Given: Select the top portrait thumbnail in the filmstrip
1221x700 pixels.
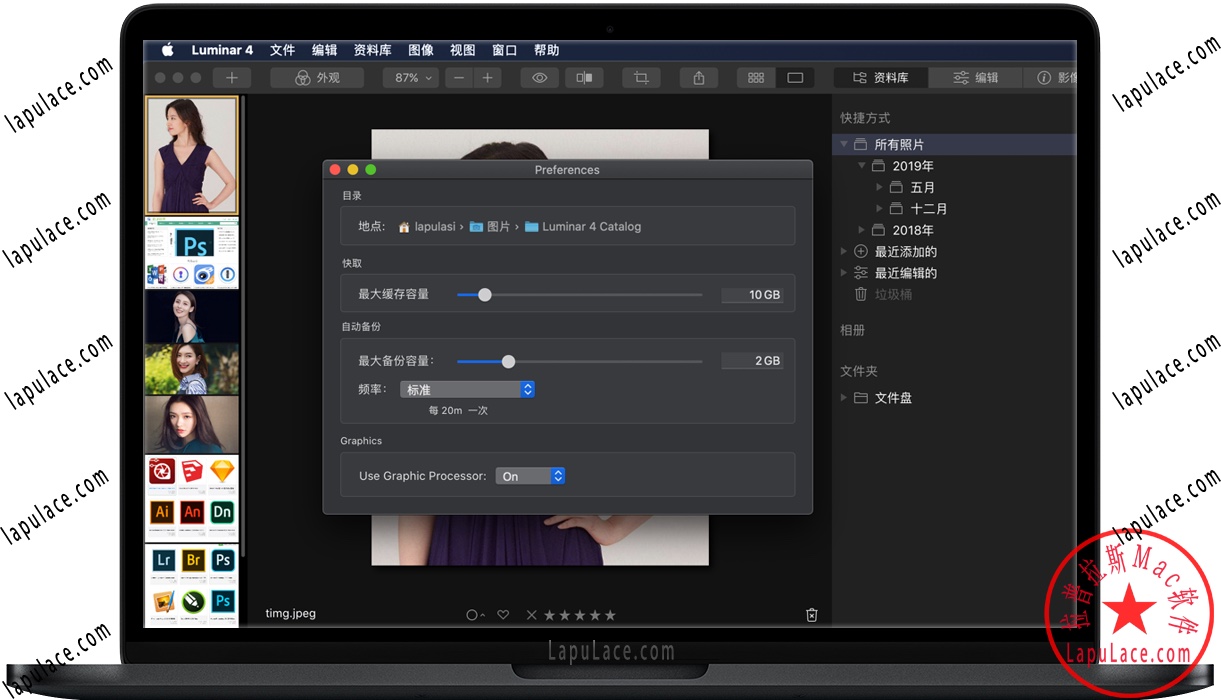Looking at the screenshot, I should (191, 154).
